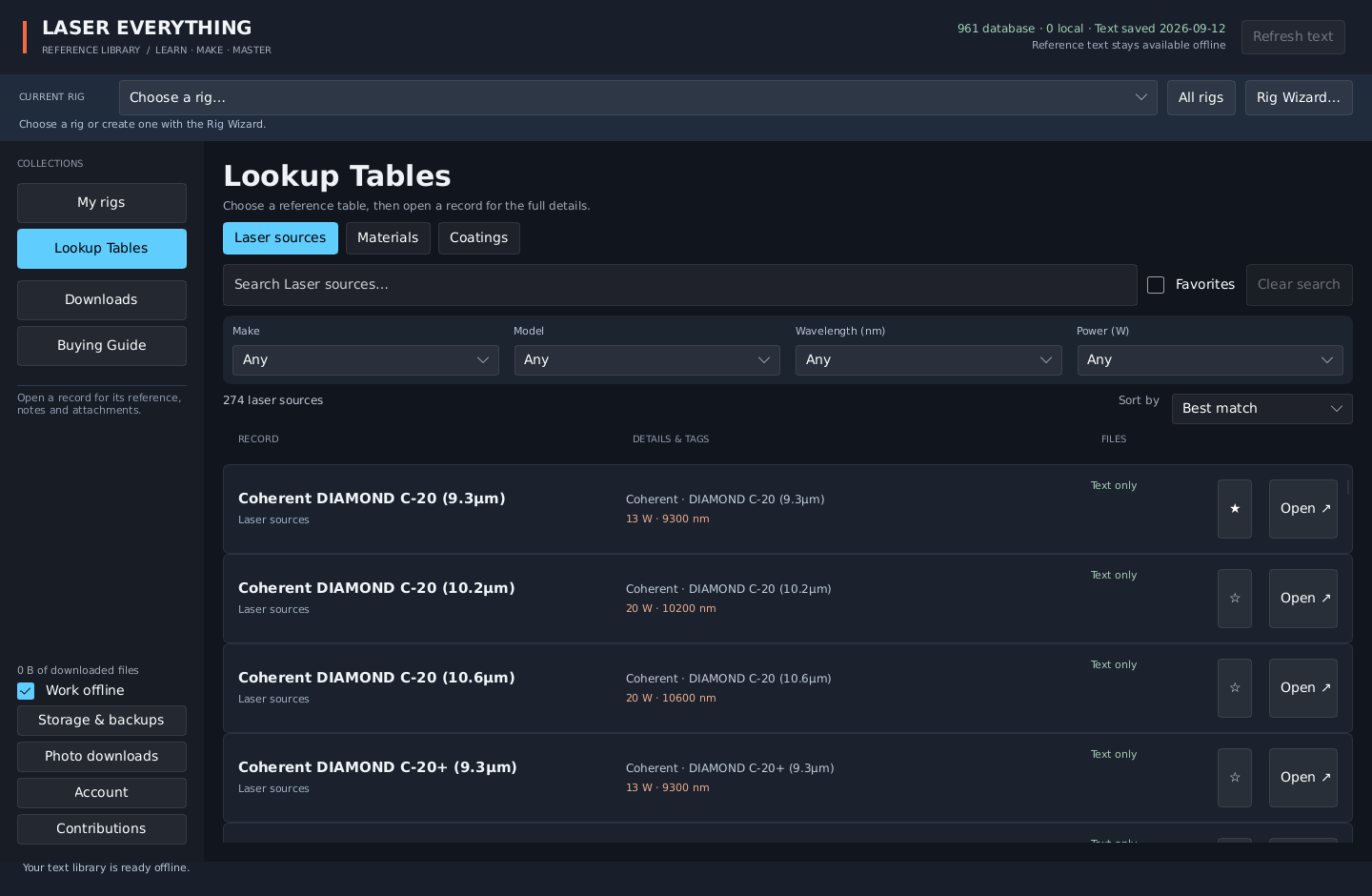This screenshot has width=1372, height=896.
Task: Launch the Rig Wizard
Action: pos(1299,98)
